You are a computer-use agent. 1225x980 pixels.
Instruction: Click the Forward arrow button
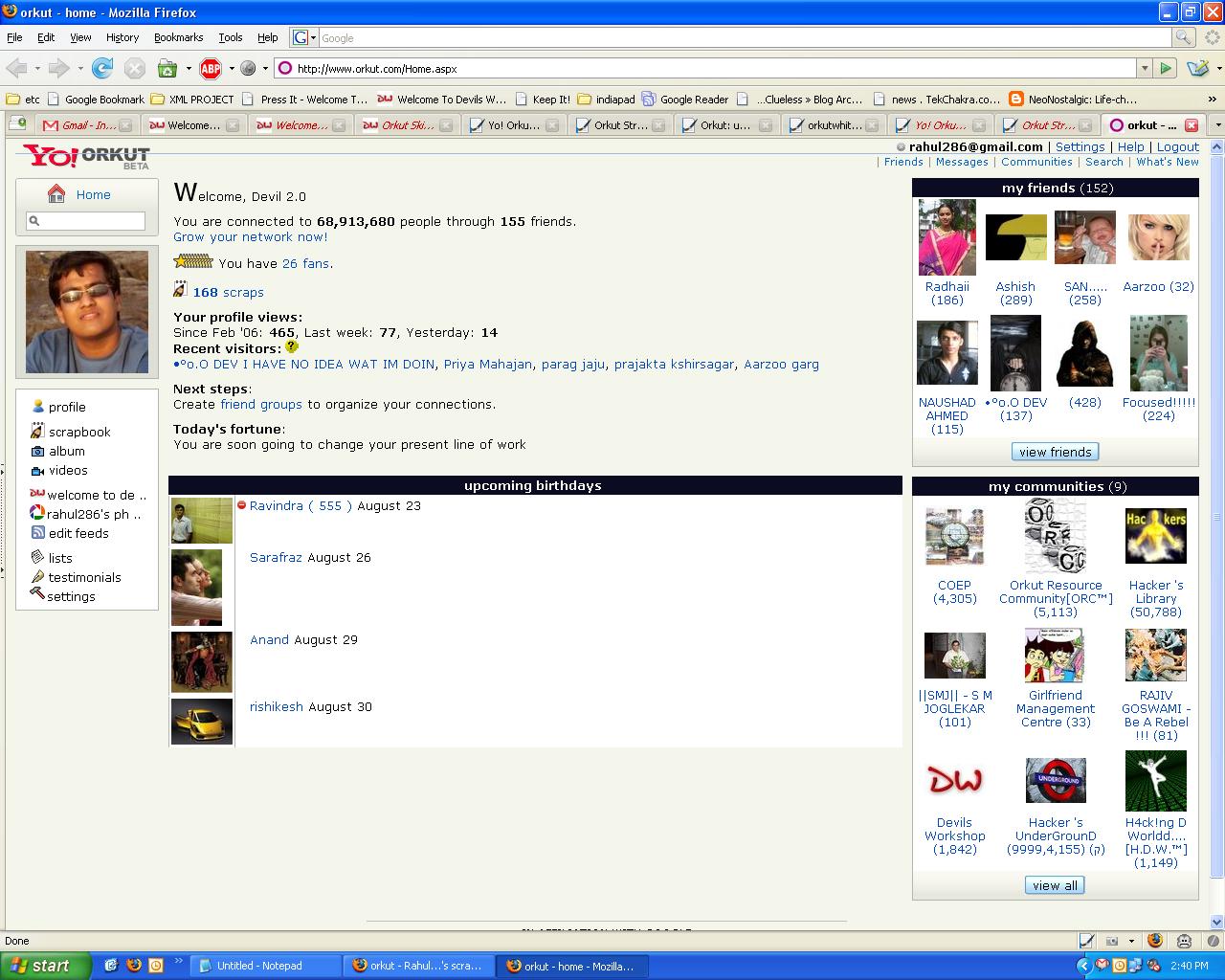pyautogui.click(x=59, y=68)
